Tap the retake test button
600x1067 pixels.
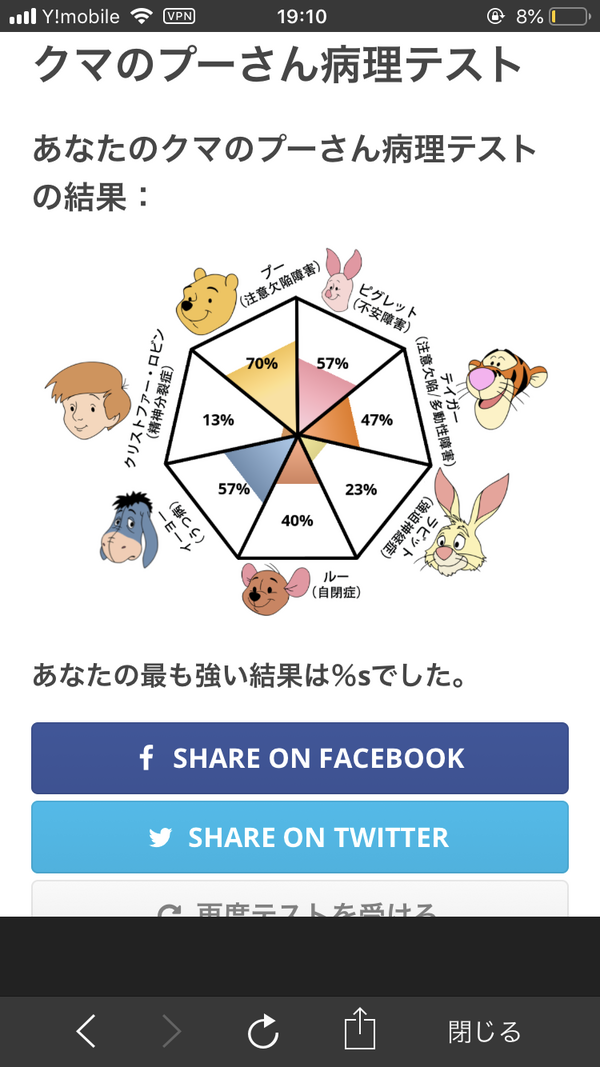point(300,899)
